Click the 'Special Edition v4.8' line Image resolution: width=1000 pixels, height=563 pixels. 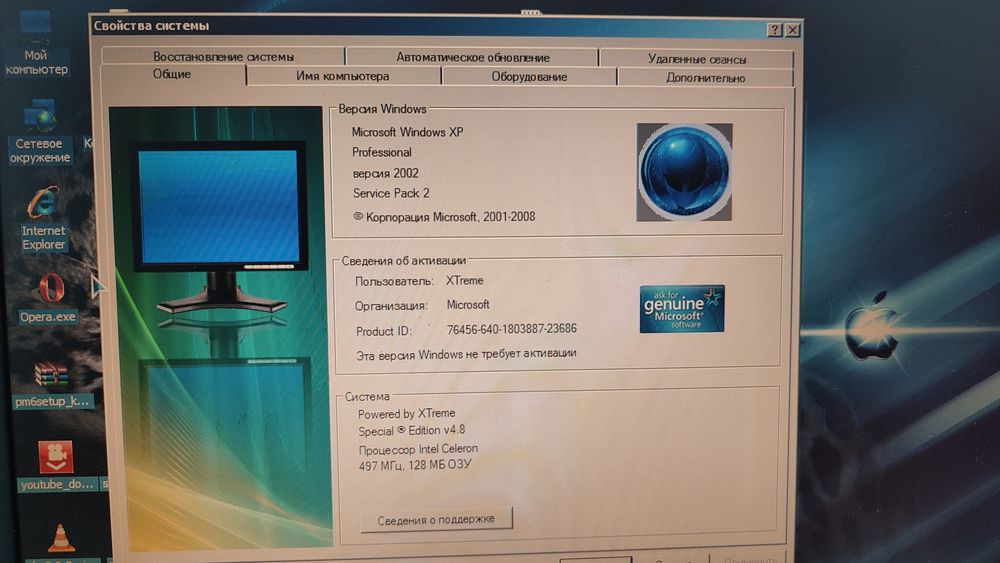411,430
